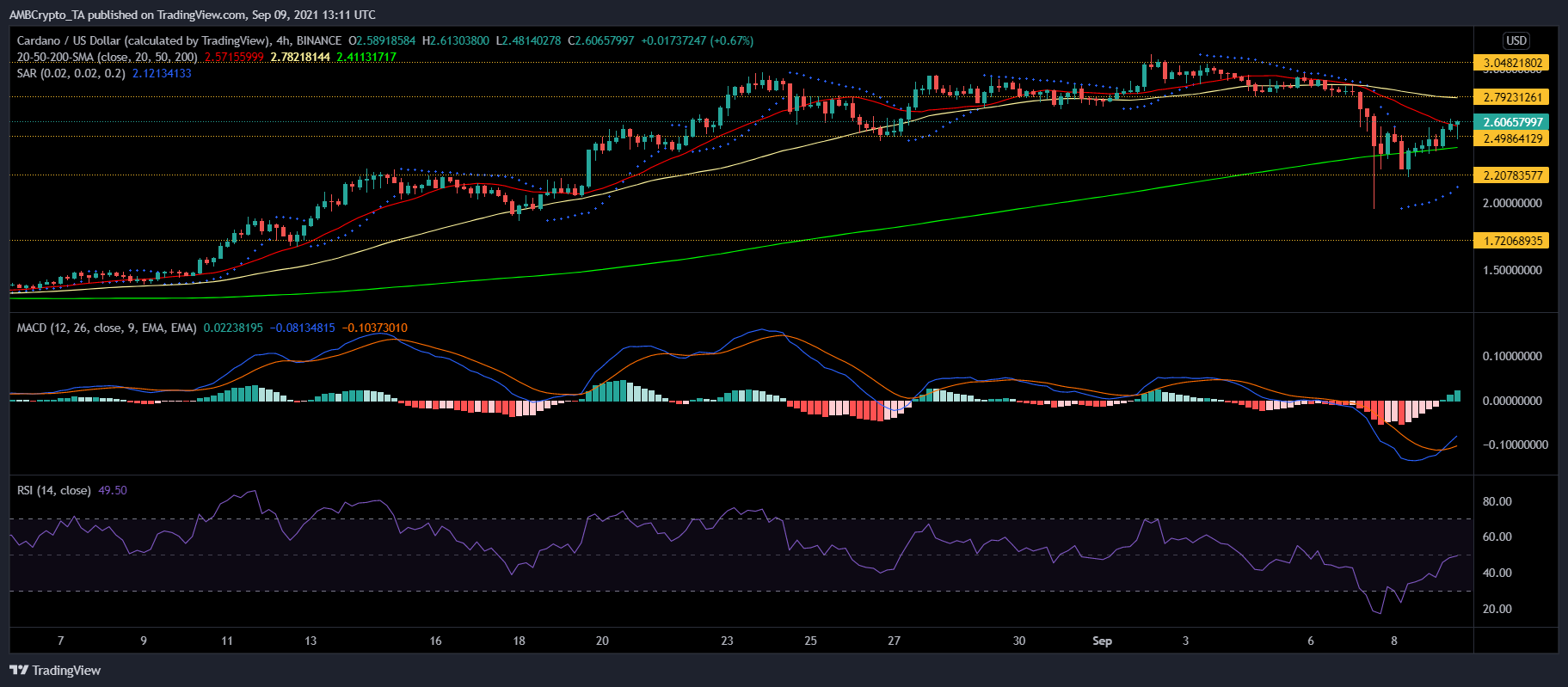
Task: Click the RSI value 49.50
Action: coord(113,490)
